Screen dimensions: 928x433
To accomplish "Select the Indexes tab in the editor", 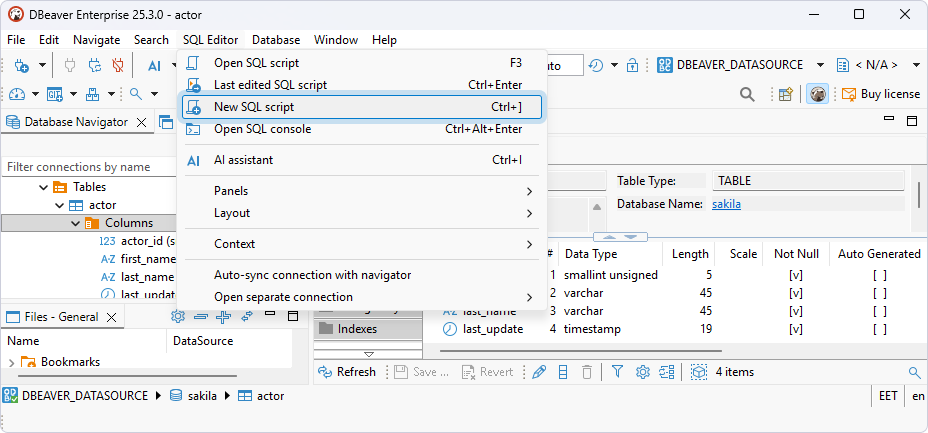I will pos(368,329).
